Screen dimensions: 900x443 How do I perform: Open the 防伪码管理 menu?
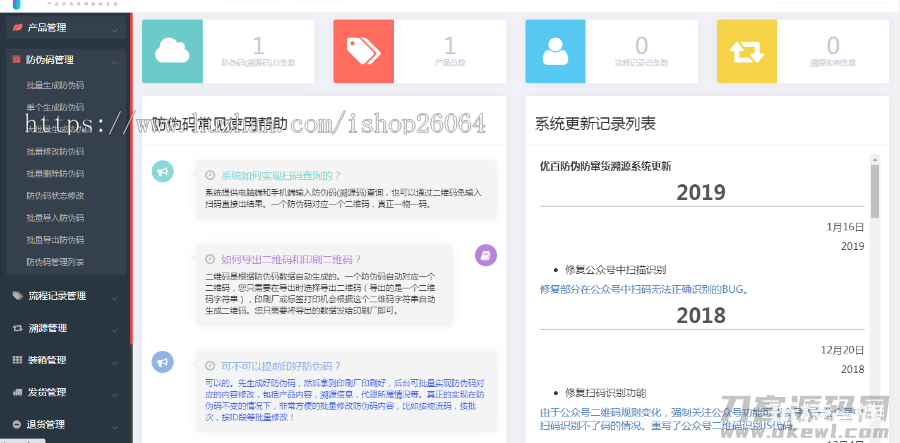tap(66, 60)
